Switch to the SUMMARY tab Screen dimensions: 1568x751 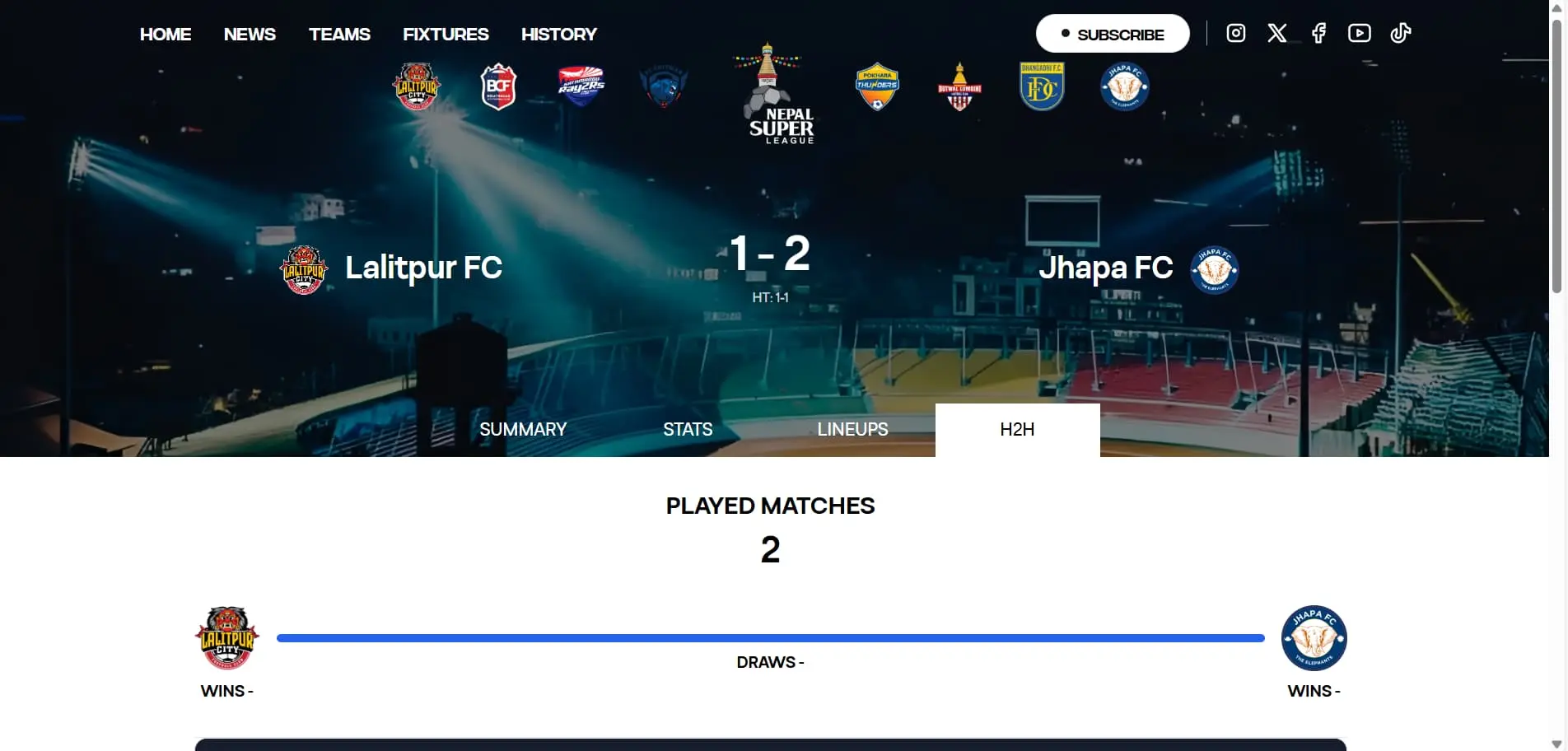tap(523, 429)
